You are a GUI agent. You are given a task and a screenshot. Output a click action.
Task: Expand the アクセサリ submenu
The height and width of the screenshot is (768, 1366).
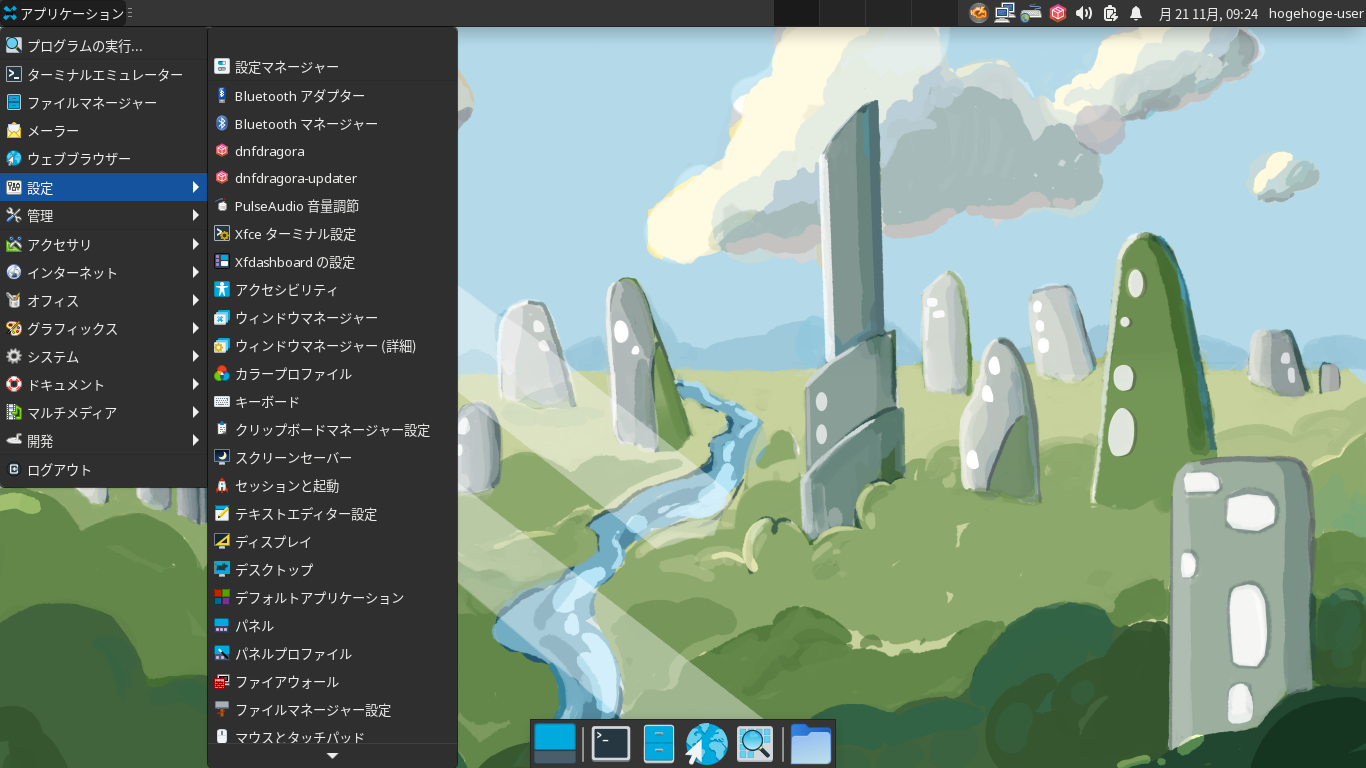103,244
